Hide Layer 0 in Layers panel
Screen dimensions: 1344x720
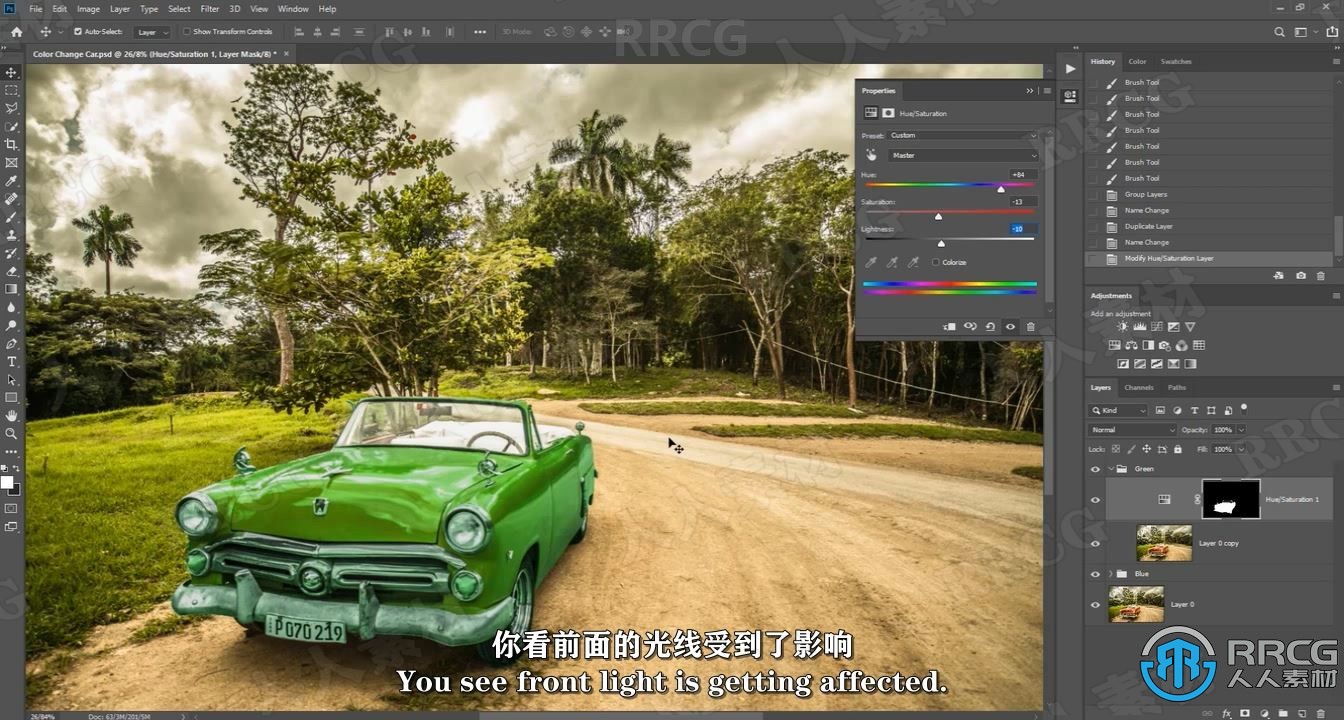(1095, 604)
